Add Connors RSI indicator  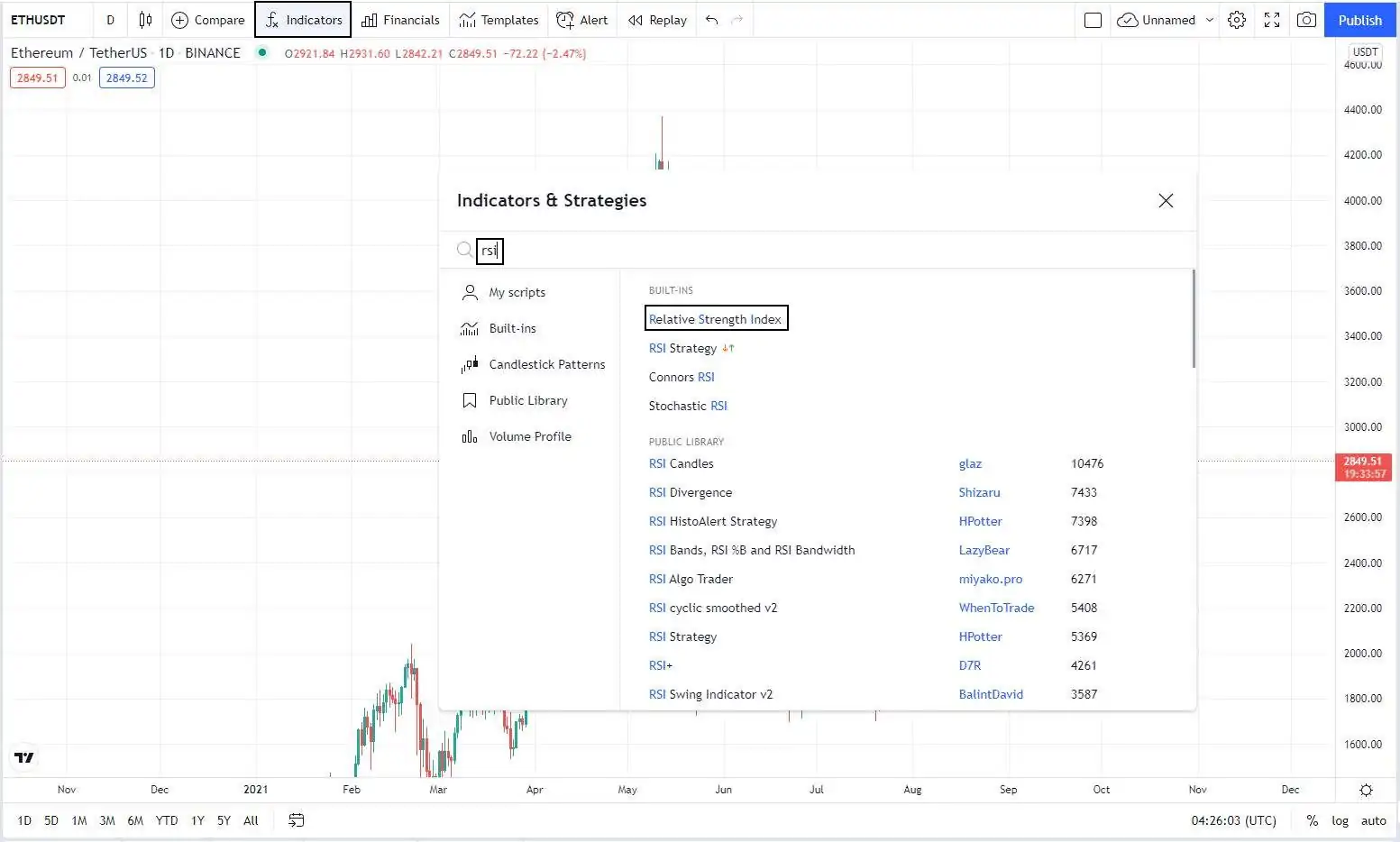click(682, 377)
